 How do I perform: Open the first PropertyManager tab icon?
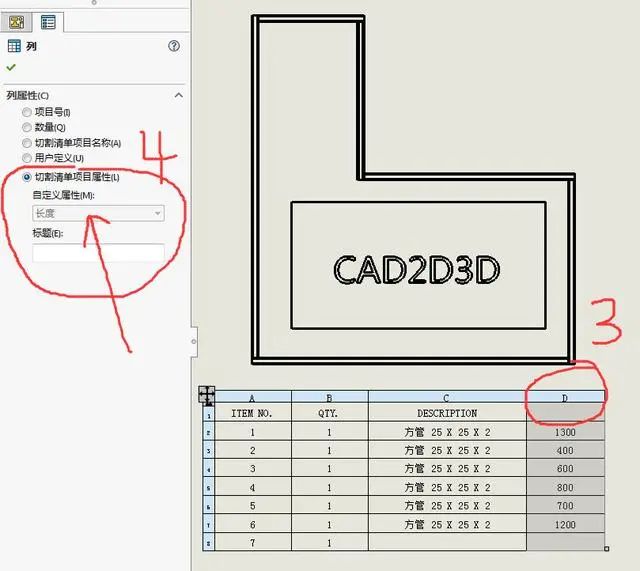point(16,22)
